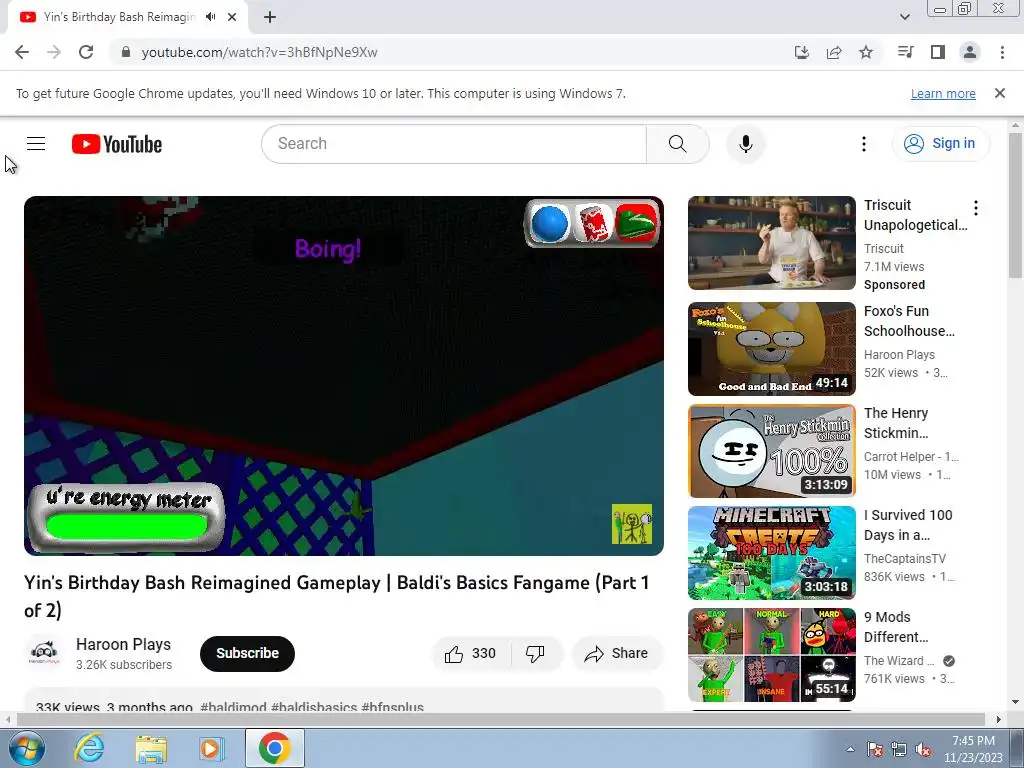Reload the YouTube page

[86, 52]
